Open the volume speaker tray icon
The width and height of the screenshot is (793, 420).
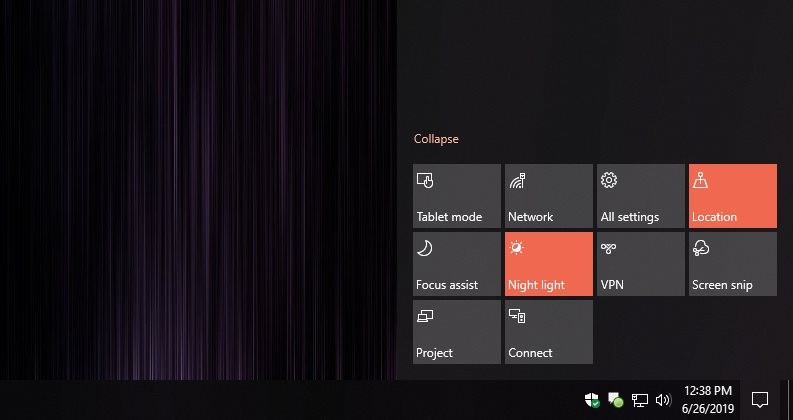click(x=663, y=400)
